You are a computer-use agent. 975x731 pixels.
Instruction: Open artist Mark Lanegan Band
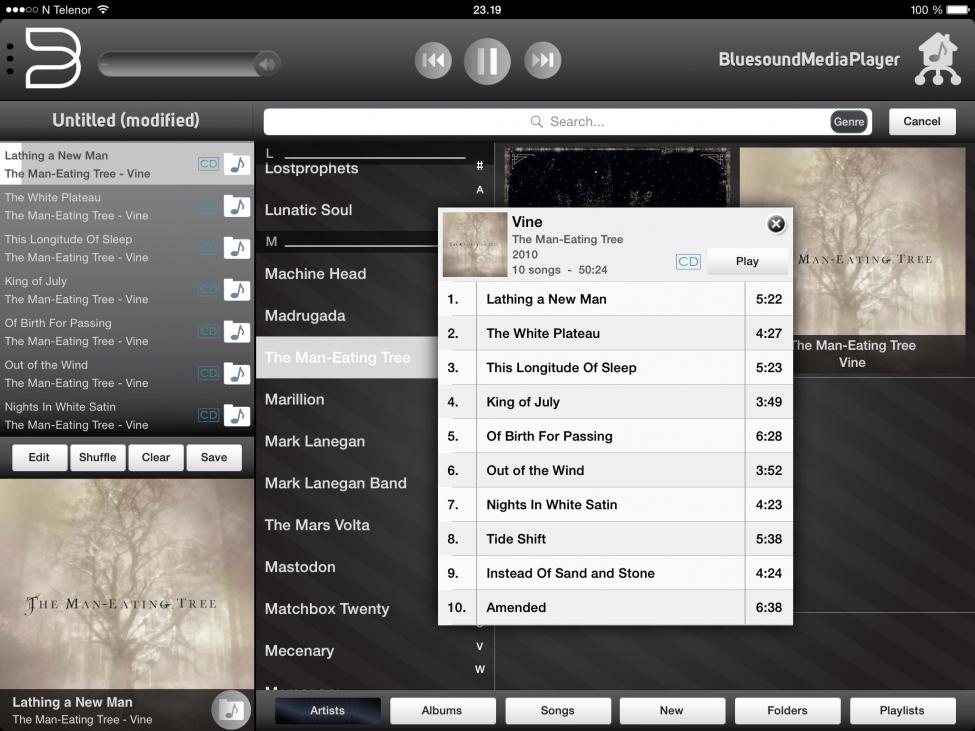[x=335, y=483]
